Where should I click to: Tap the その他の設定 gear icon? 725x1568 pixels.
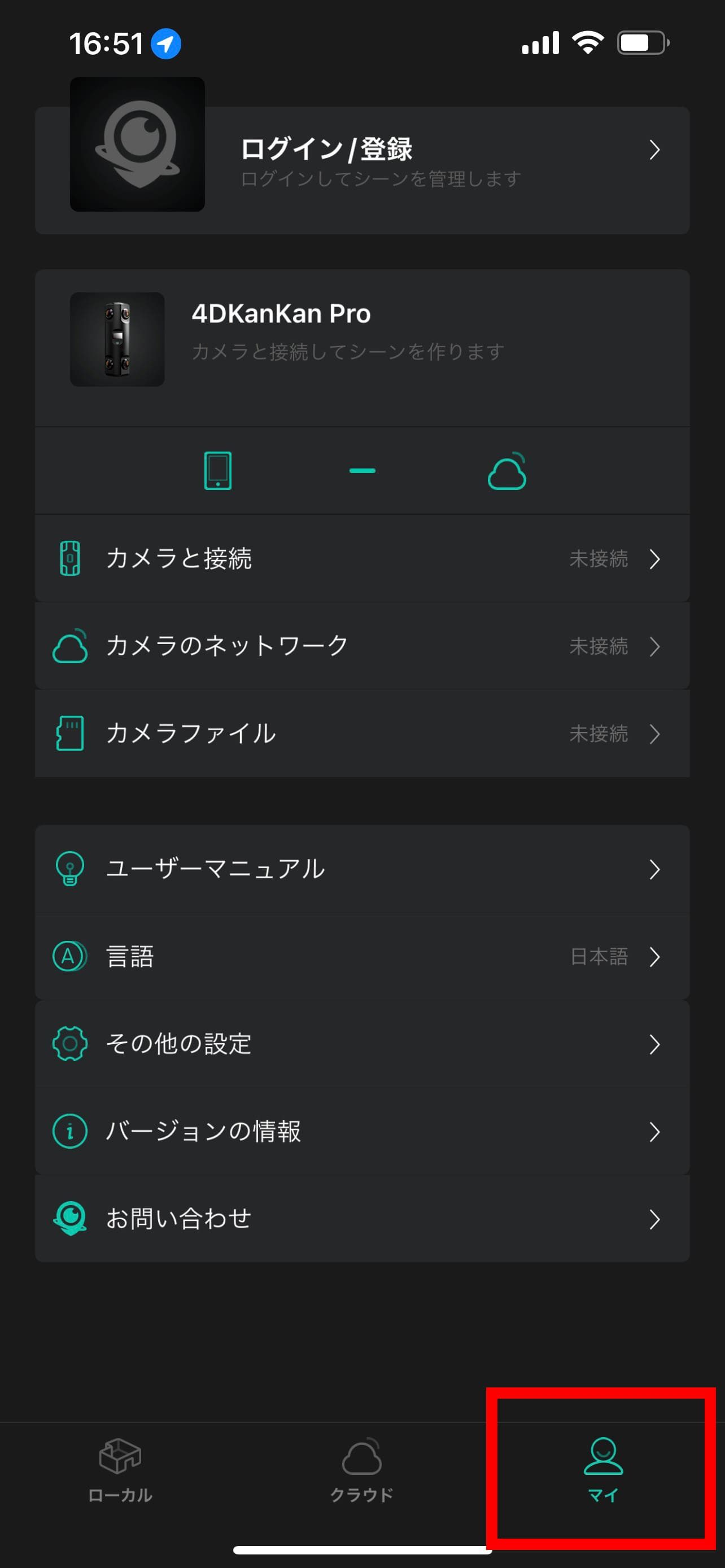70,1044
